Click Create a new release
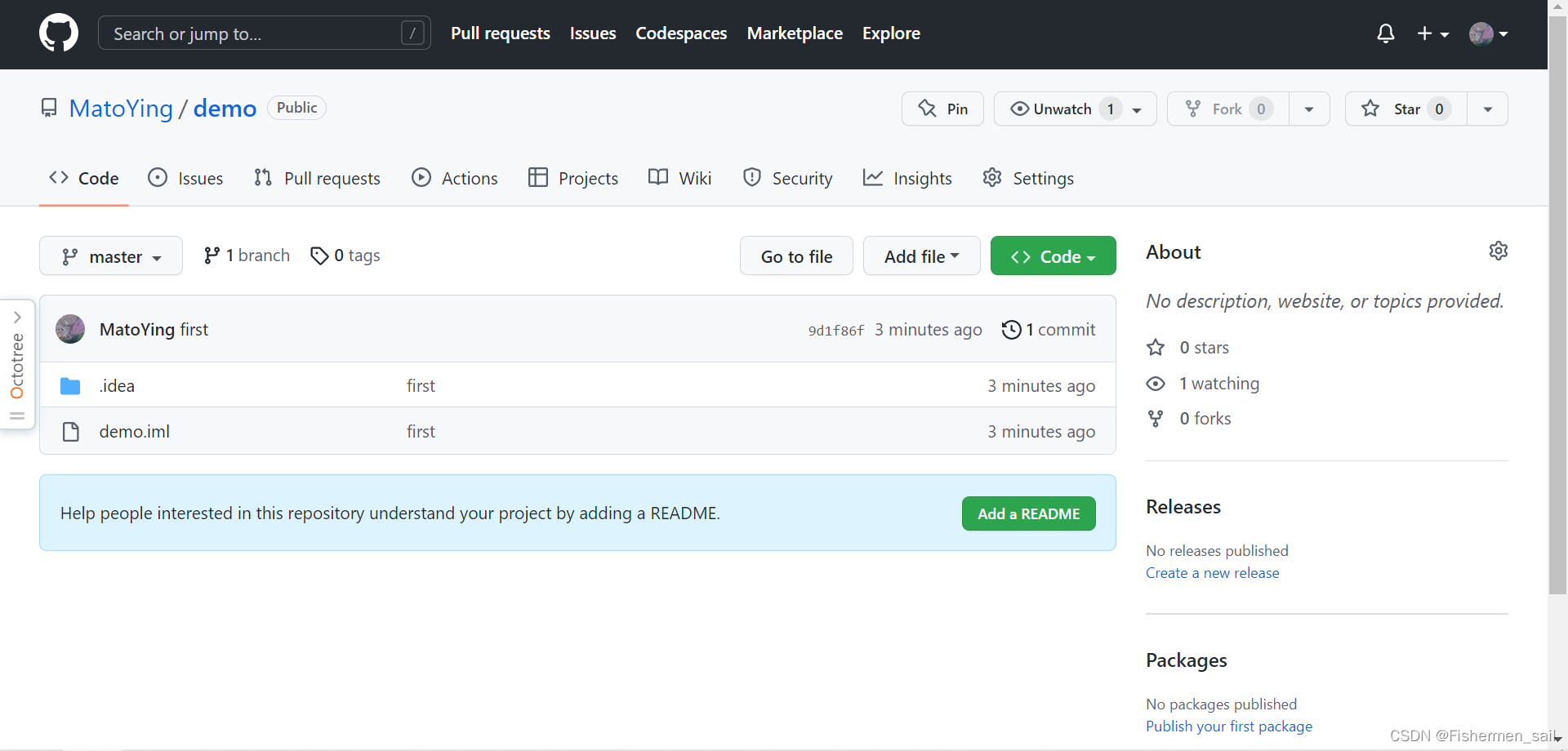 point(1212,573)
